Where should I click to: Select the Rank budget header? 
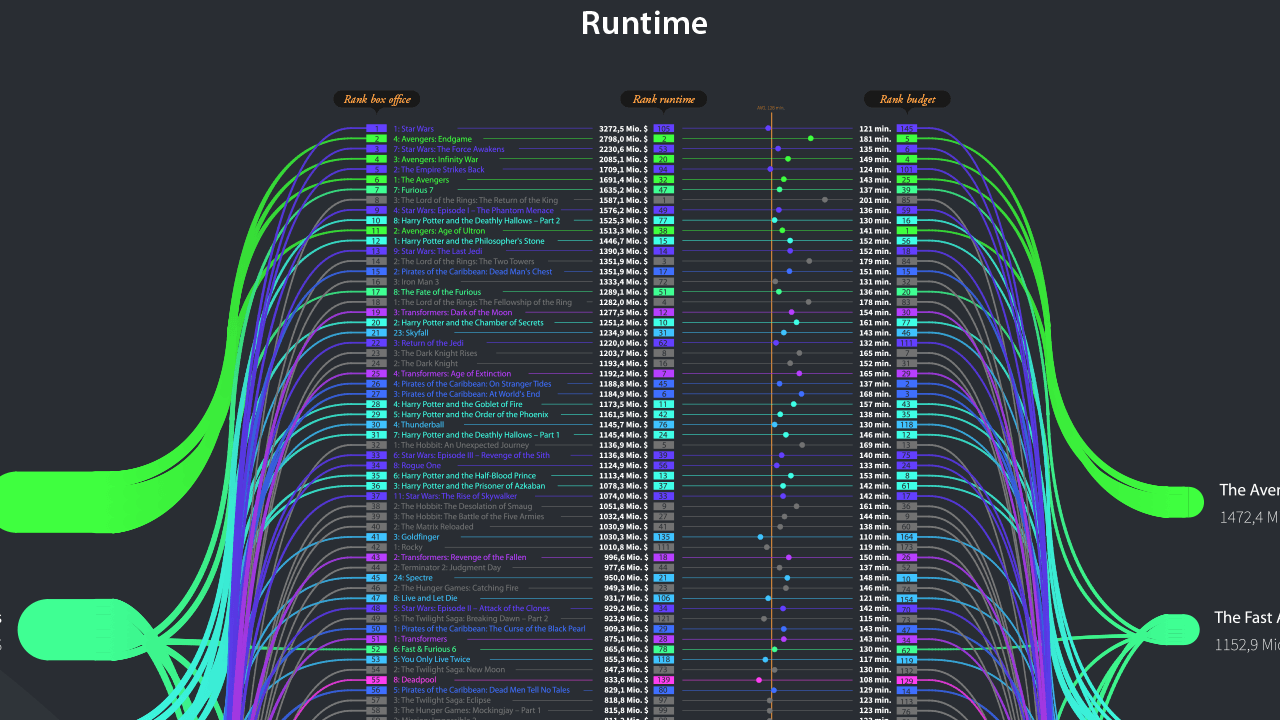click(x=907, y=99)
